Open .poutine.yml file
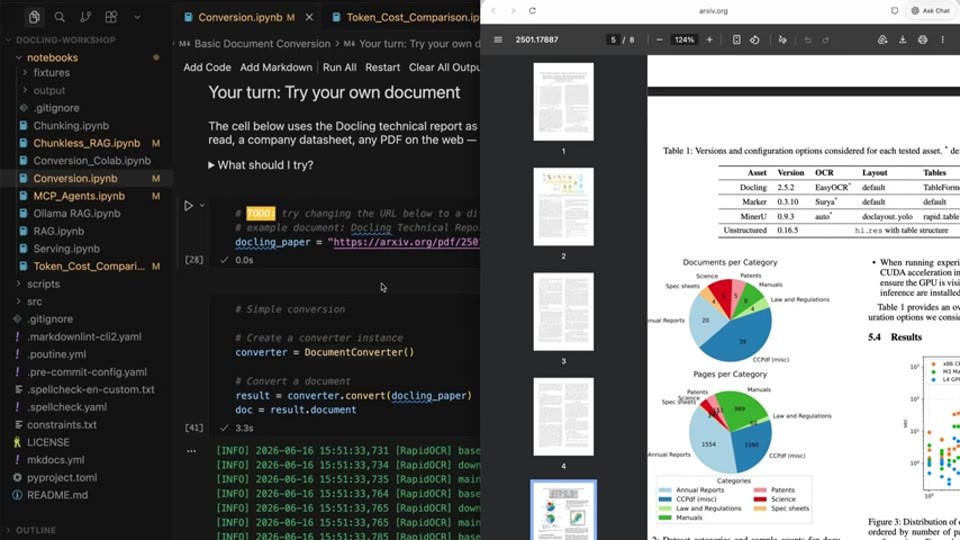 [x=56, y=354]
